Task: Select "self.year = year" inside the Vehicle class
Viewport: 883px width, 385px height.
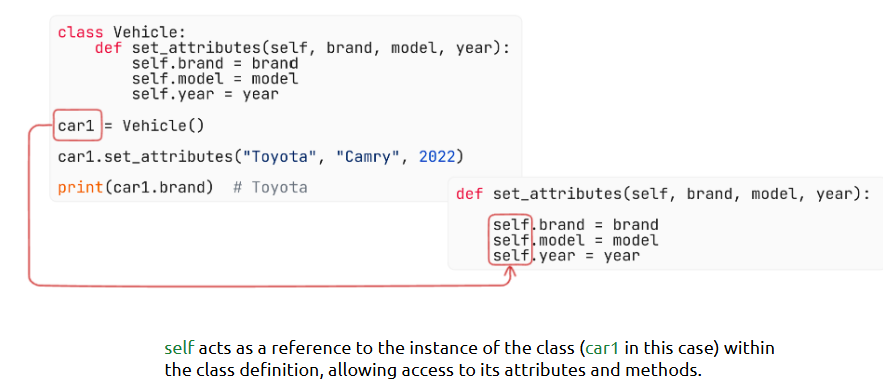Action: (206, 94)
